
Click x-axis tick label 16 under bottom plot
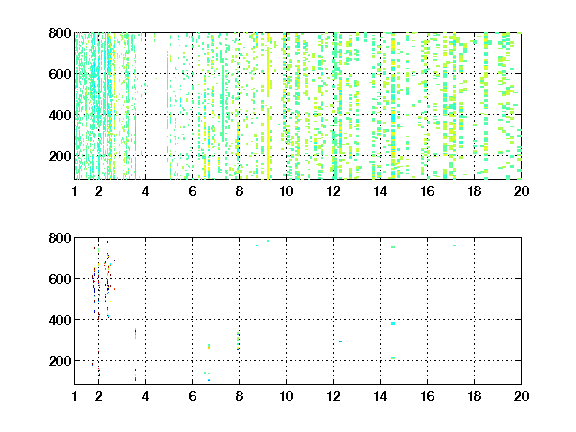pyautogui.click(x=427, y=396)
